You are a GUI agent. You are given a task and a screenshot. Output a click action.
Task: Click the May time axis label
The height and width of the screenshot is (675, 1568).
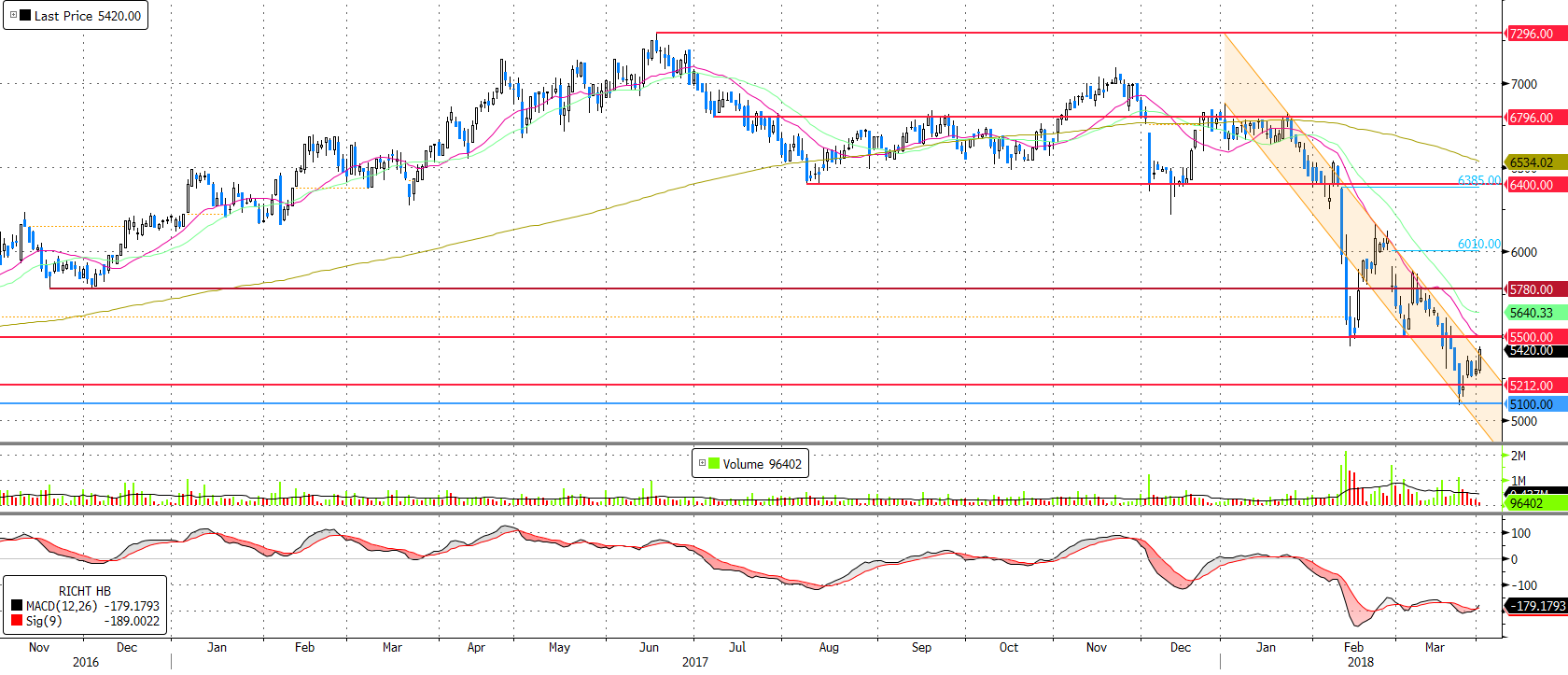pos(559,647)
